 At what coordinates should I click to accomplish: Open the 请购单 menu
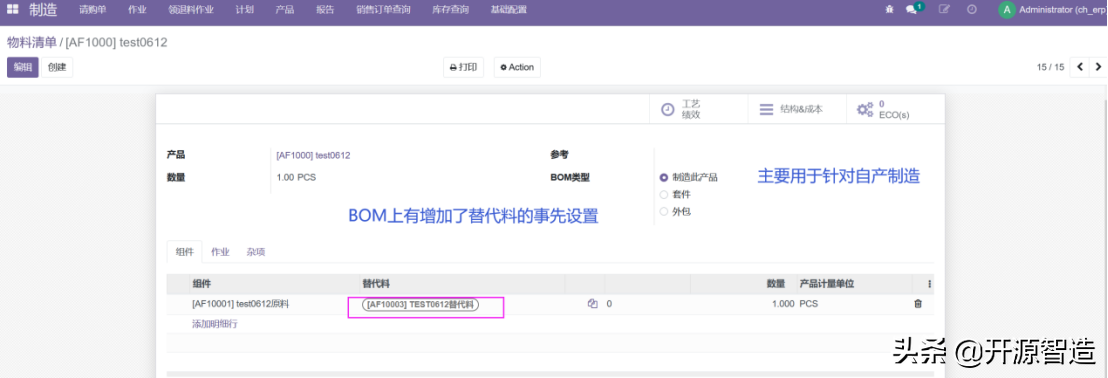coord(92,10)
